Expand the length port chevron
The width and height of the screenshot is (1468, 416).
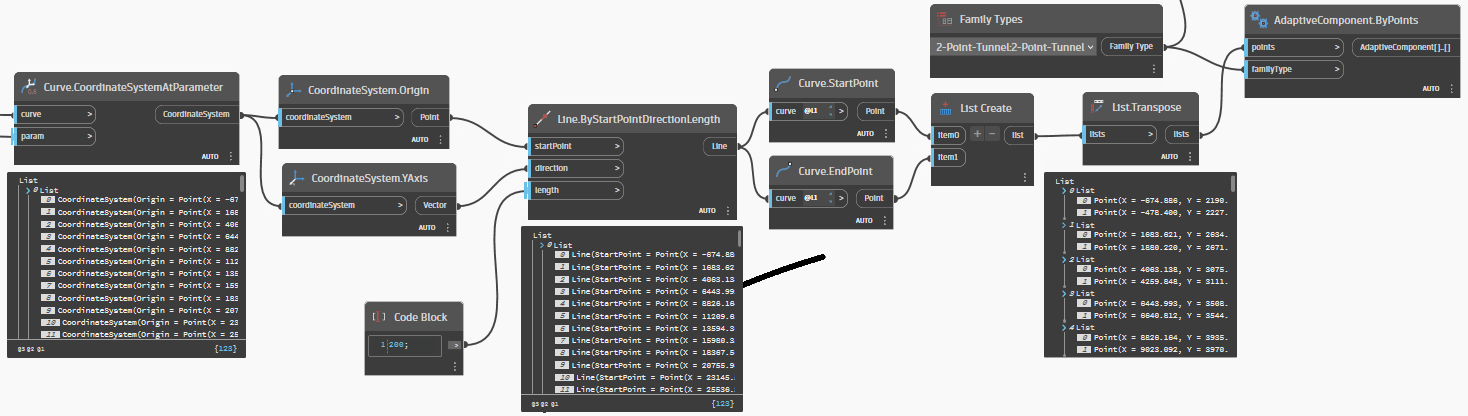coord(616,190)
